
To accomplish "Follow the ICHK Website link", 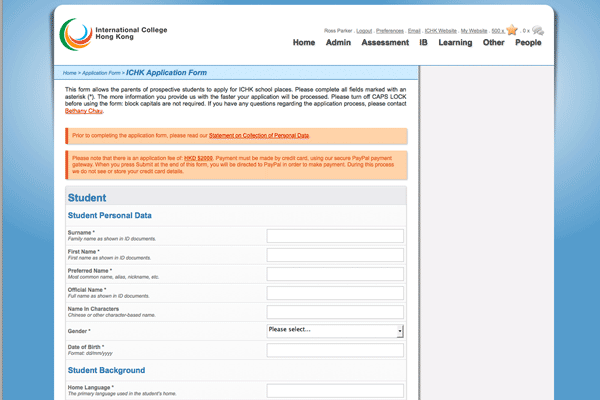I will (440, 31).
